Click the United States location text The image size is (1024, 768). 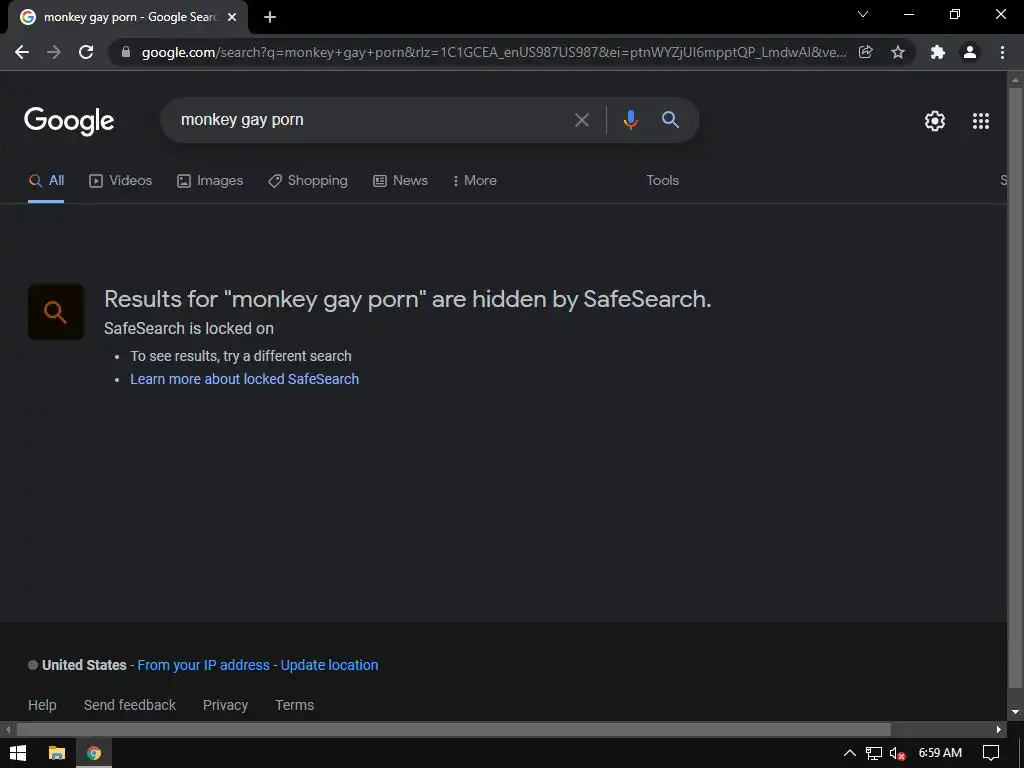pyautogui.click(x=84, y=665)
